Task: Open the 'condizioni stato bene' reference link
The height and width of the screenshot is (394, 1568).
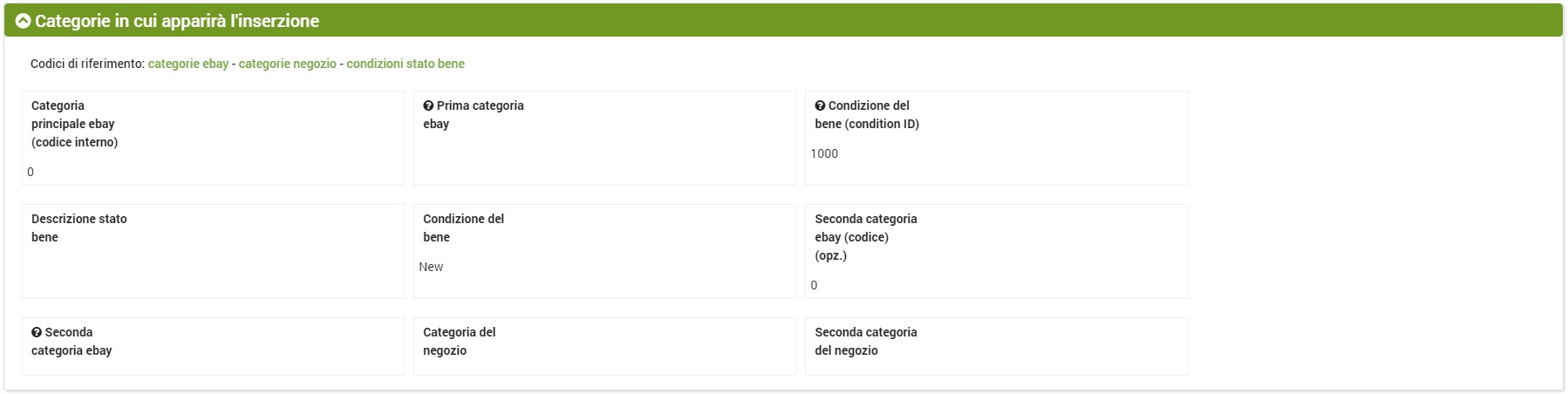Action: point(406,64)
